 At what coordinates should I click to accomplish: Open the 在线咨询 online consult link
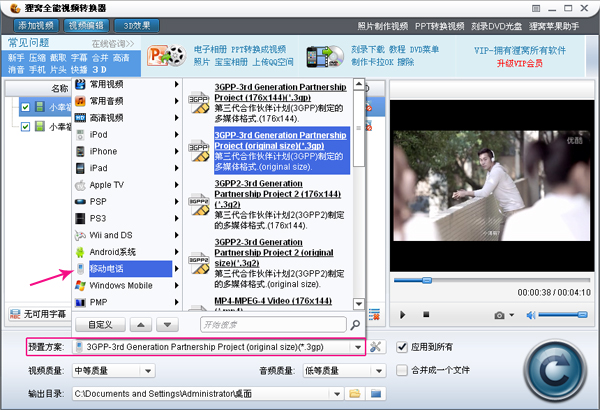click(x=112, y=44)
